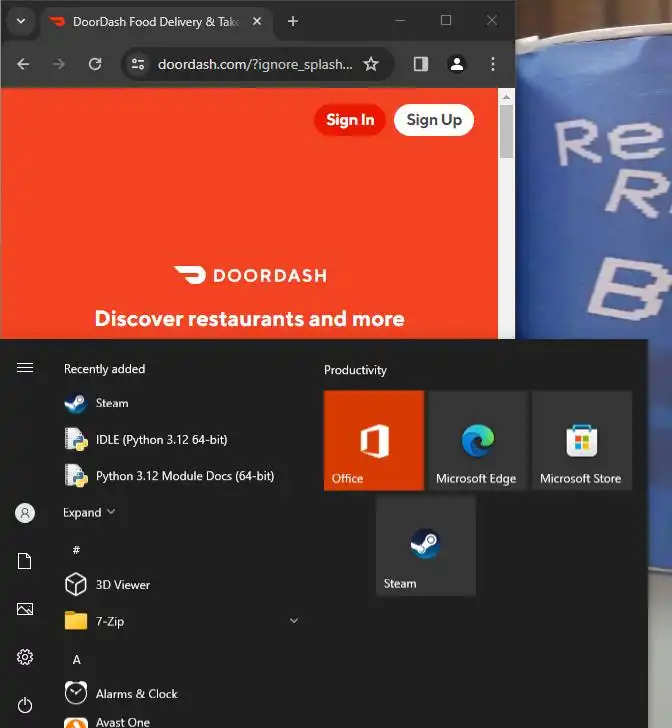The image size is (672, 728).
Task: Click the scrollbar up arrow
Action: click(x=506, y=97)
